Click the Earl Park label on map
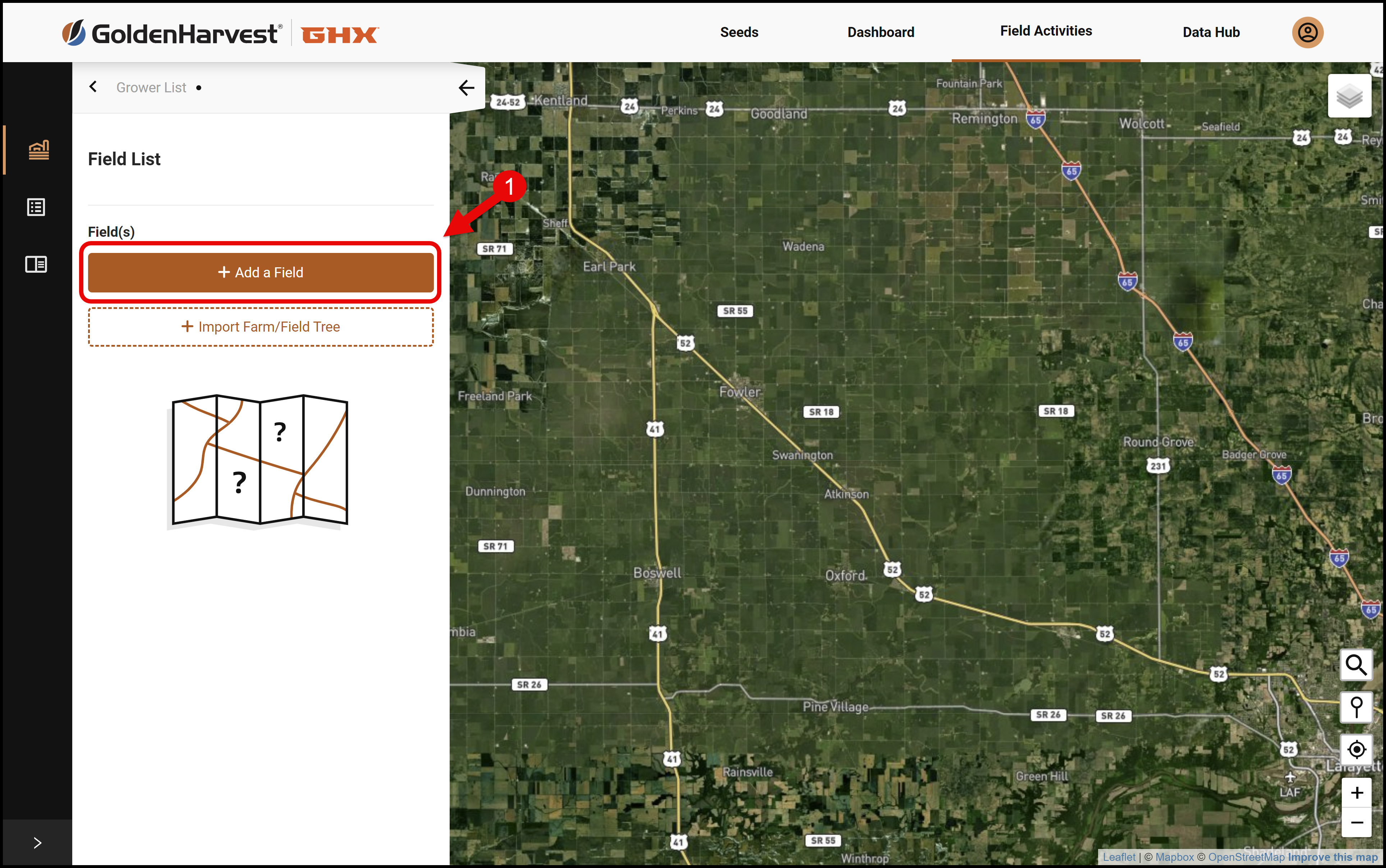 click(609, 266)
